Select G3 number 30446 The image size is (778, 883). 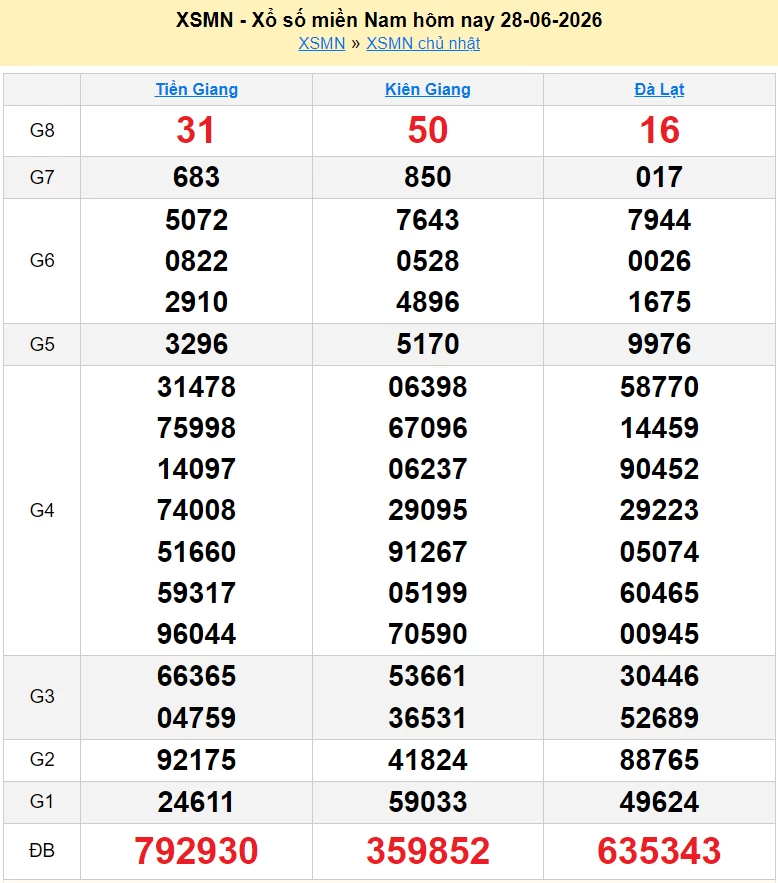pyautogui.click(x=659, y=676)
